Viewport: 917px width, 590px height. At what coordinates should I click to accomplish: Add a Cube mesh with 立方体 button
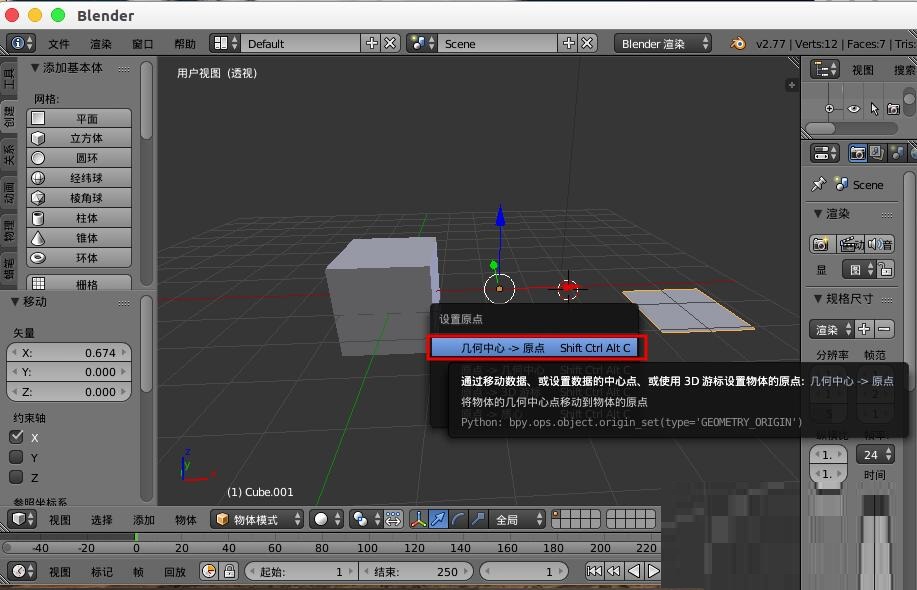[79, 139]
